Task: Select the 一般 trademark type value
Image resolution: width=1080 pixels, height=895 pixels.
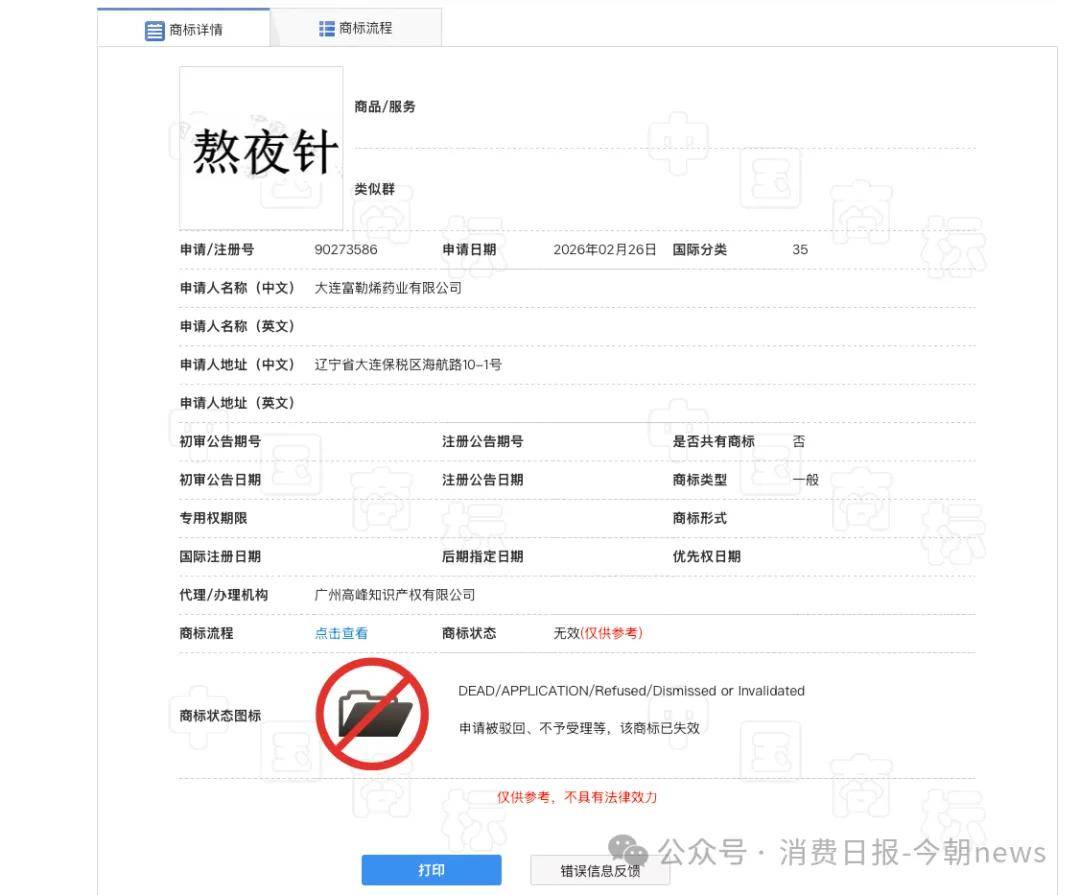Action: pyautogui.click(x=806, y=480)
